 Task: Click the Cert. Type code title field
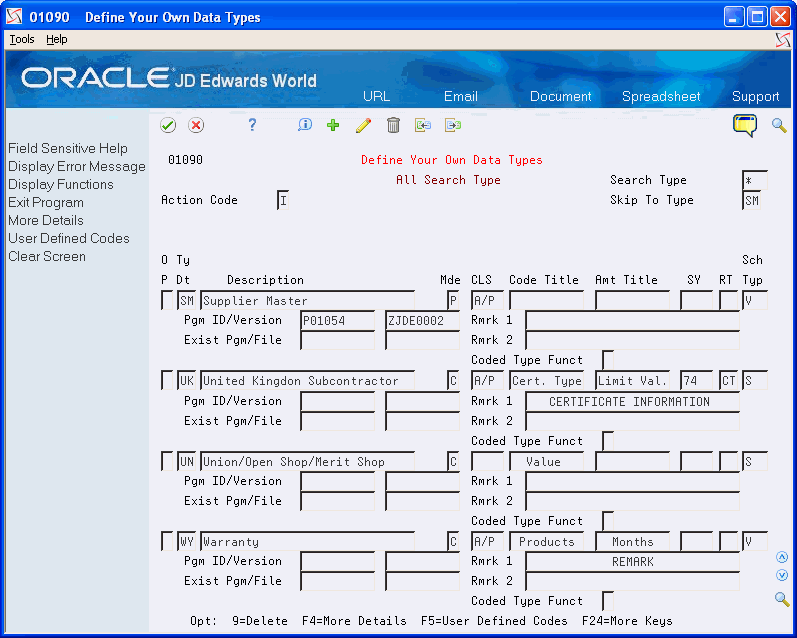(546, 381)
